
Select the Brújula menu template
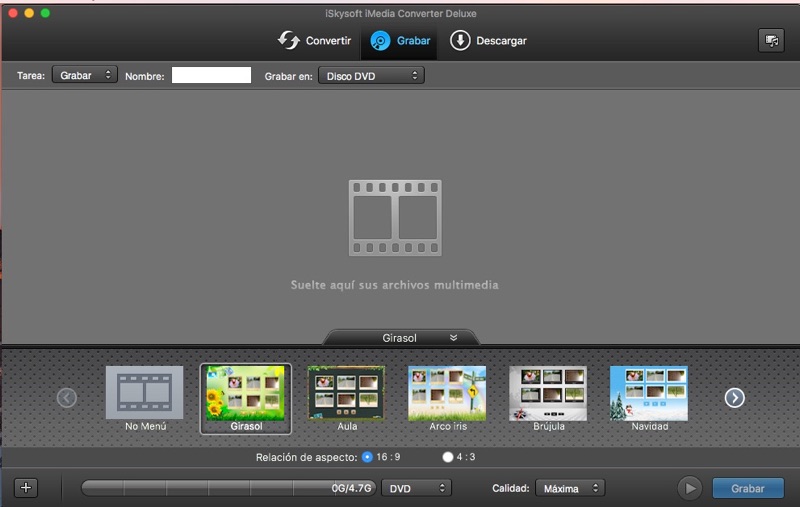[548, 399]
